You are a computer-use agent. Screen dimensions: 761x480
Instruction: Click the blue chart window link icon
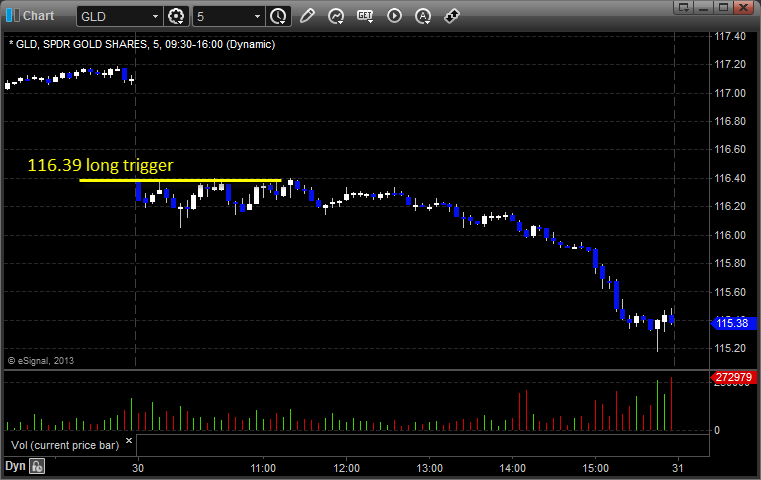pos(13,16)
